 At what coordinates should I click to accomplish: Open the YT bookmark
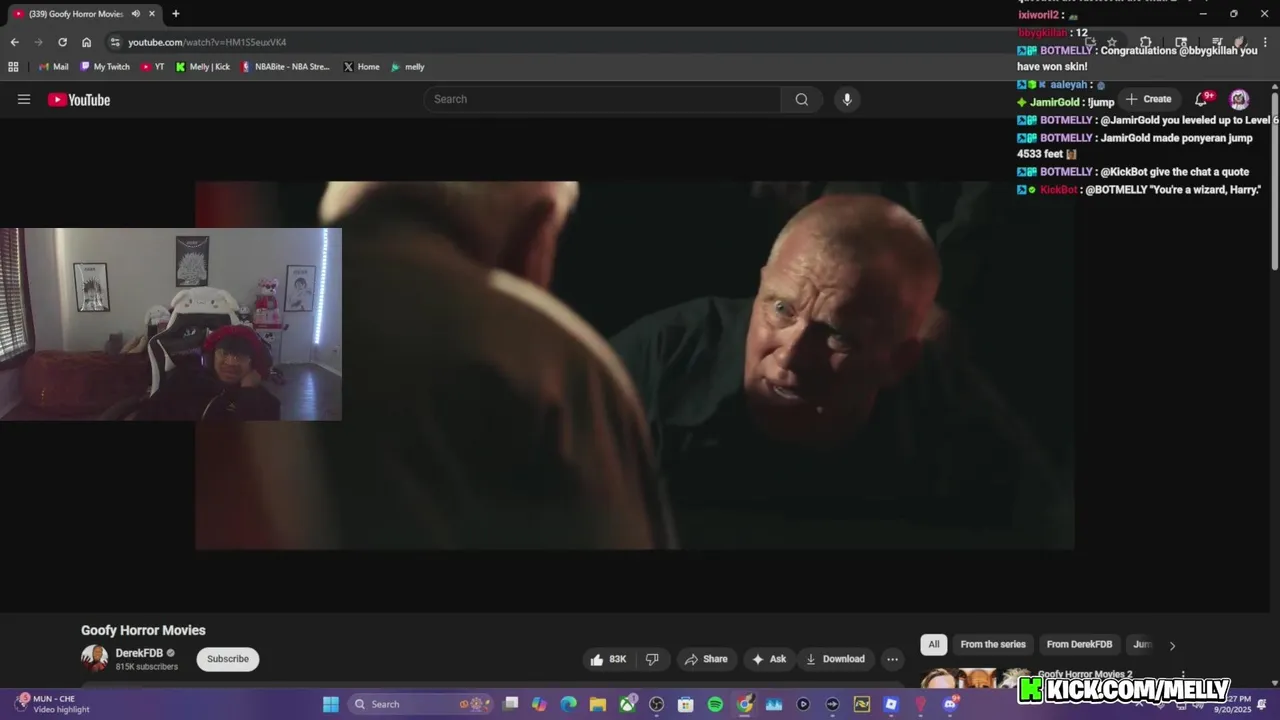point(153,67)
